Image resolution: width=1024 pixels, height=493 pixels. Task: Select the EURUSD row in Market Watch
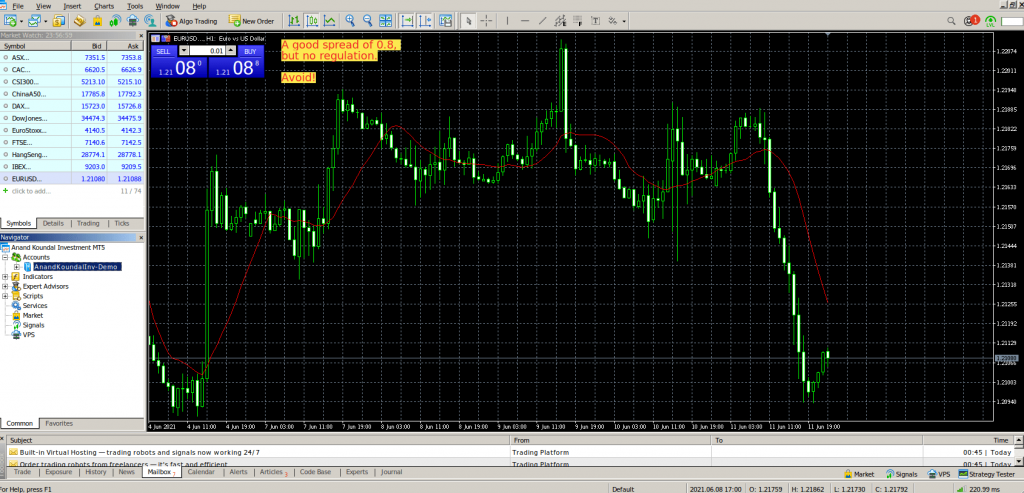click(72, 178)
